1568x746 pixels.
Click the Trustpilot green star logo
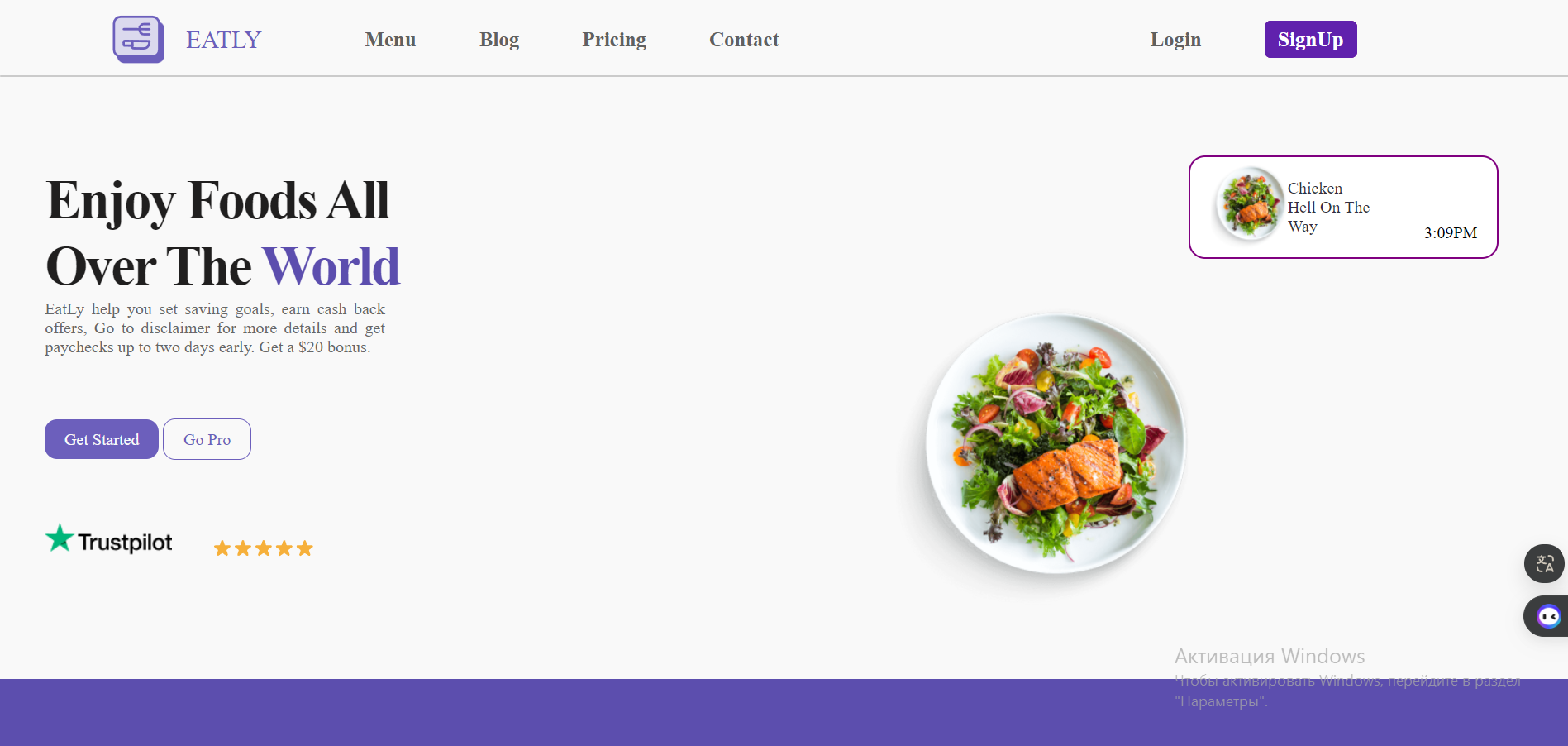60,538
